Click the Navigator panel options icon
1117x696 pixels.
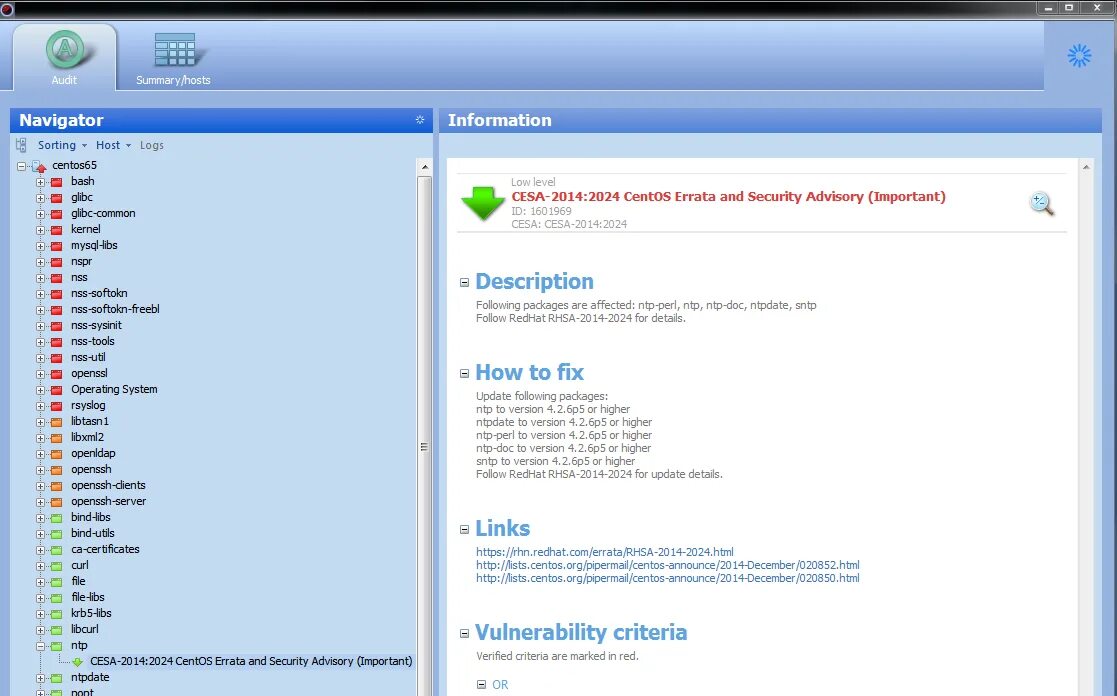coord(420,120)
